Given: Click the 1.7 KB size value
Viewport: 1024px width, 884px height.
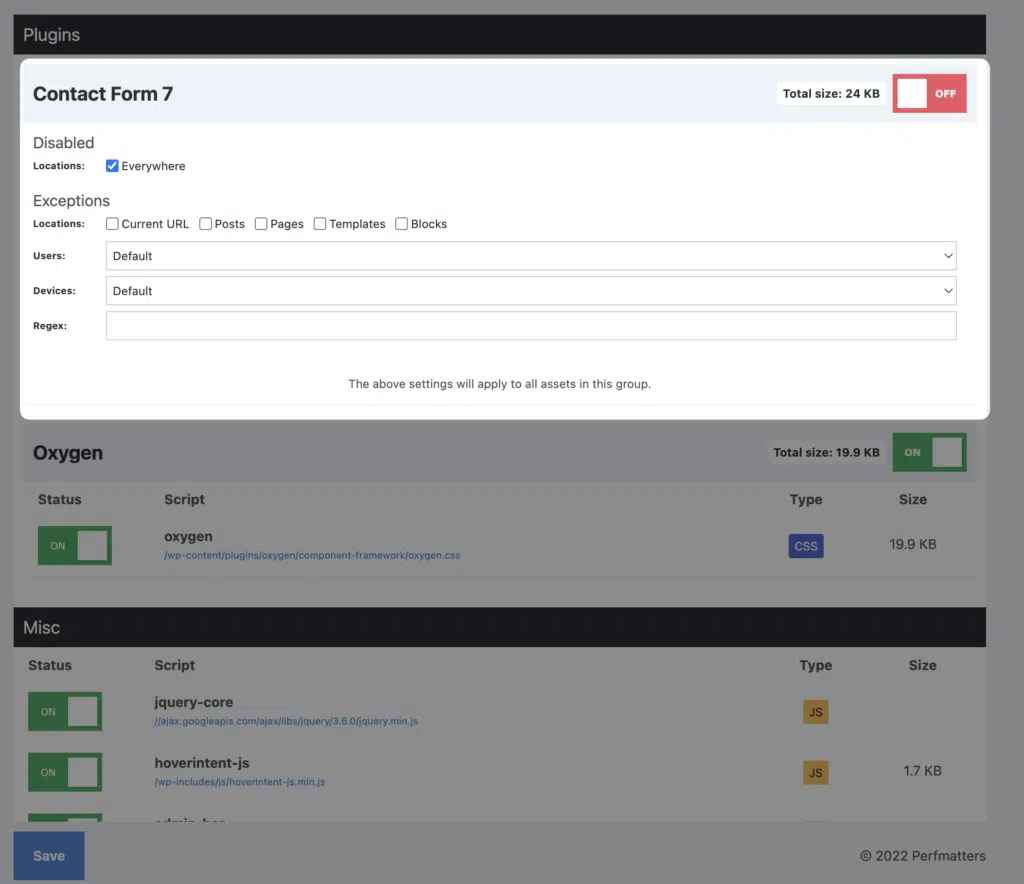Looking at the screenshot, I should click(923, 771).
